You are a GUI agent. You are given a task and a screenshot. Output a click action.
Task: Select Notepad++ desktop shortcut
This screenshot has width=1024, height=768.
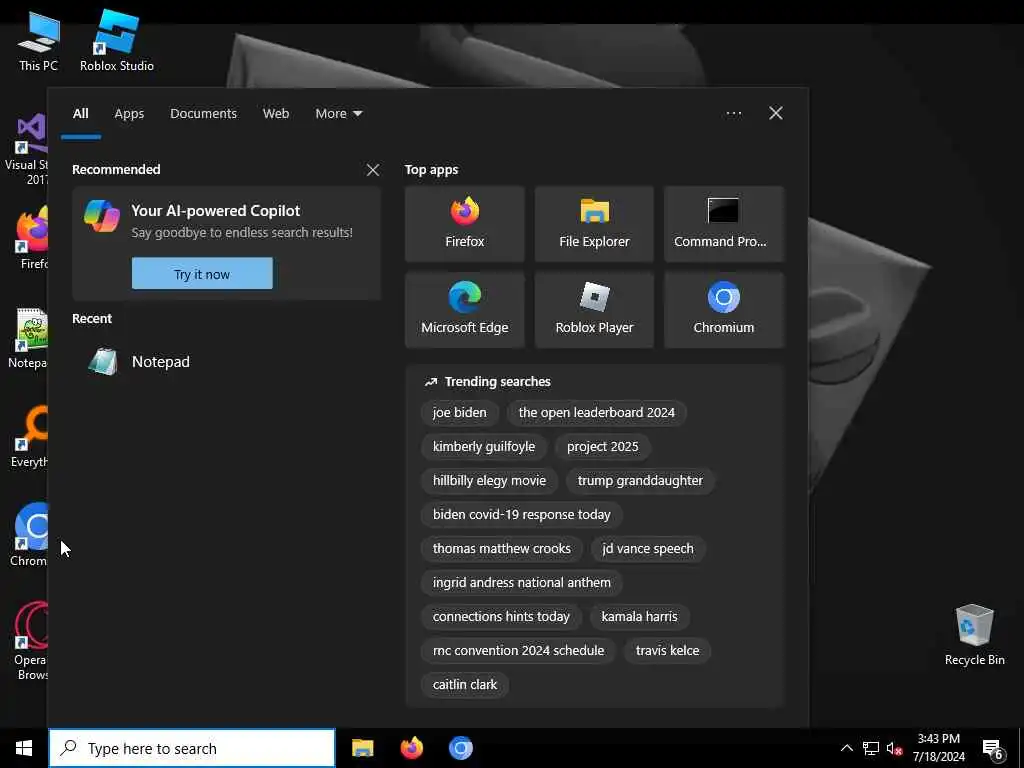(29, 338)
